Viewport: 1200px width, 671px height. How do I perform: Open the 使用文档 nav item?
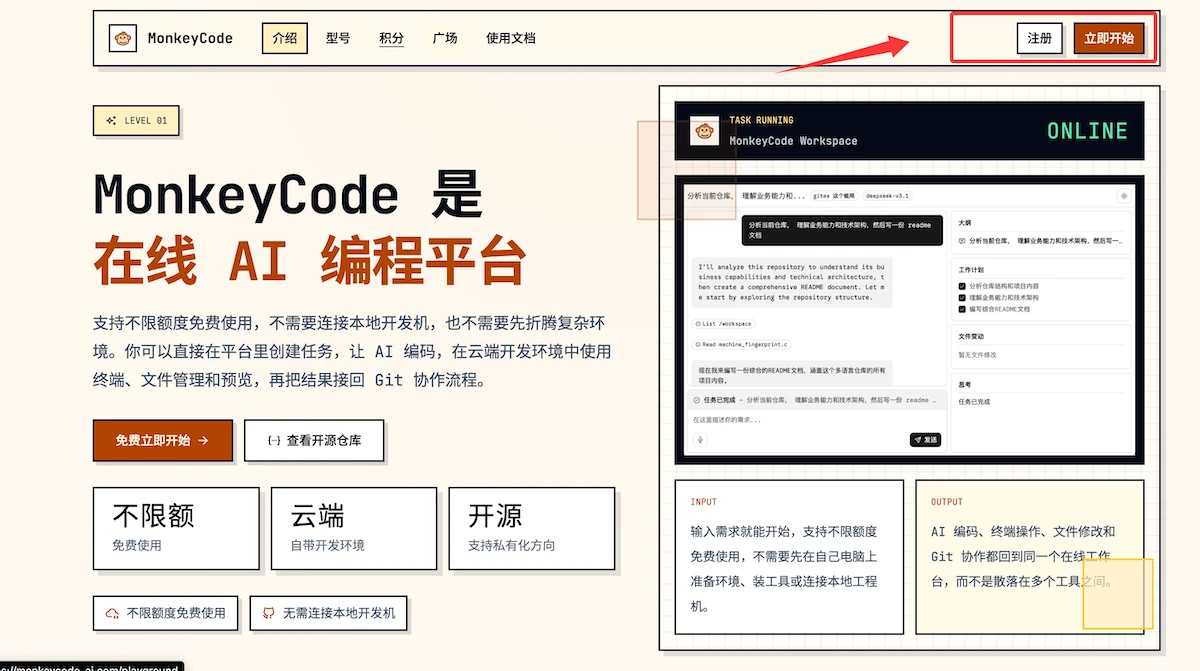pyautogui.click(x=511, y=38)
